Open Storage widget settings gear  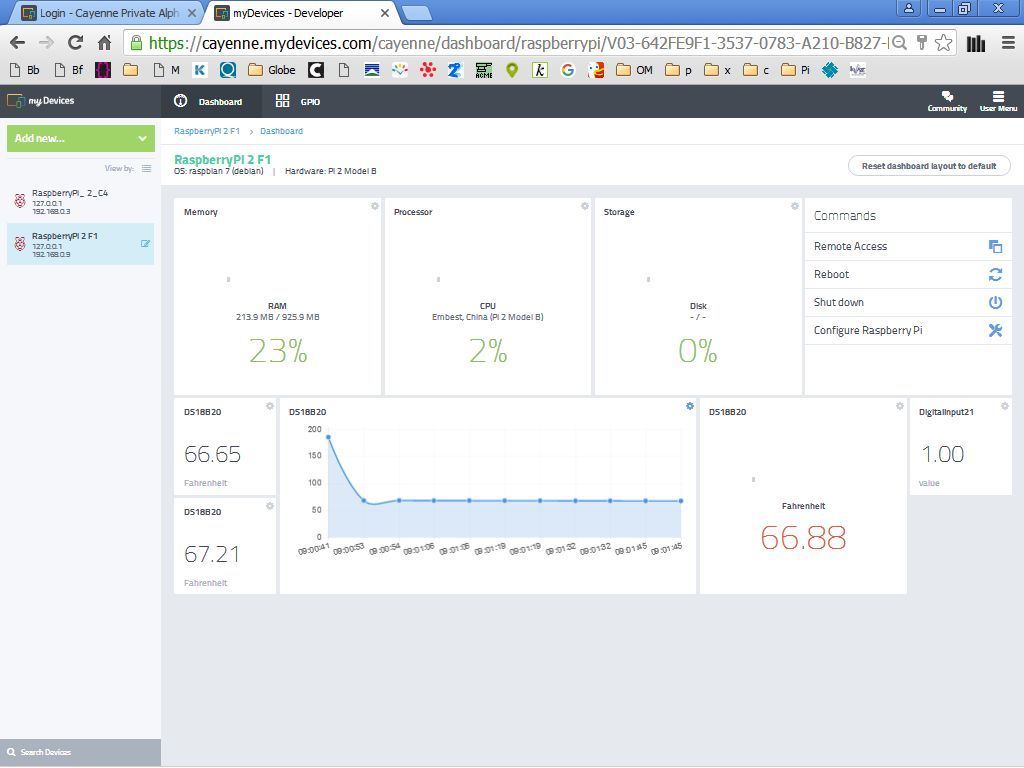795,206
